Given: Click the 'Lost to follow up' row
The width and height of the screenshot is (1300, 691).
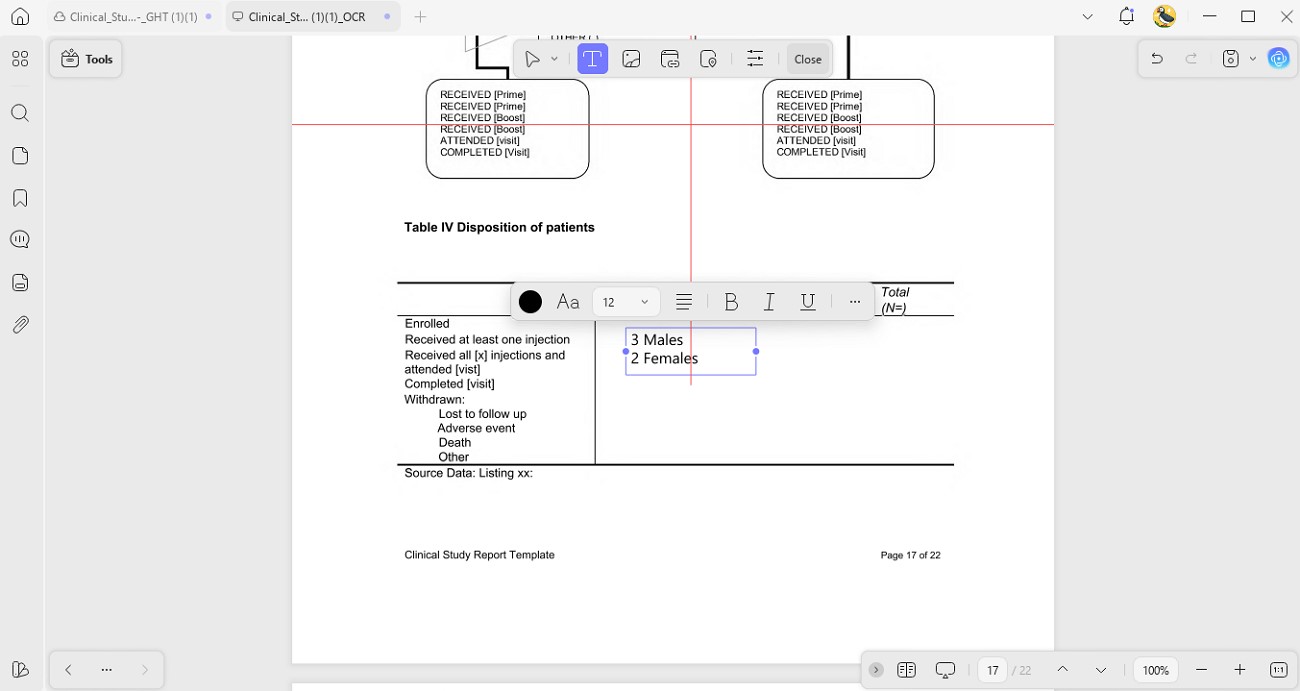Looking at the screenshot, I should click(482, 414).
